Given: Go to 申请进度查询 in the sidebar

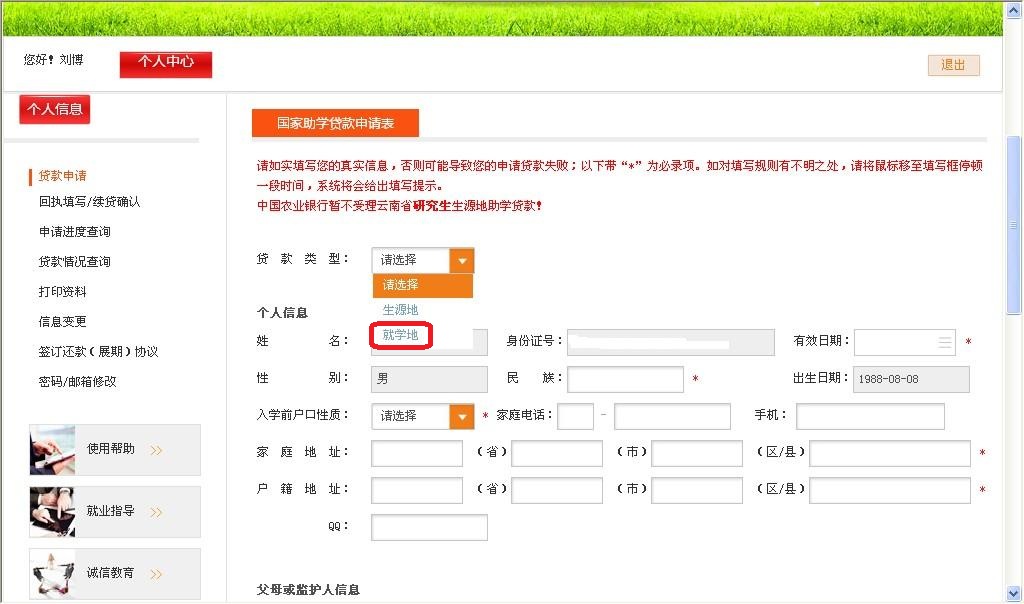Looking at the screenshot, I should (74, 232).
